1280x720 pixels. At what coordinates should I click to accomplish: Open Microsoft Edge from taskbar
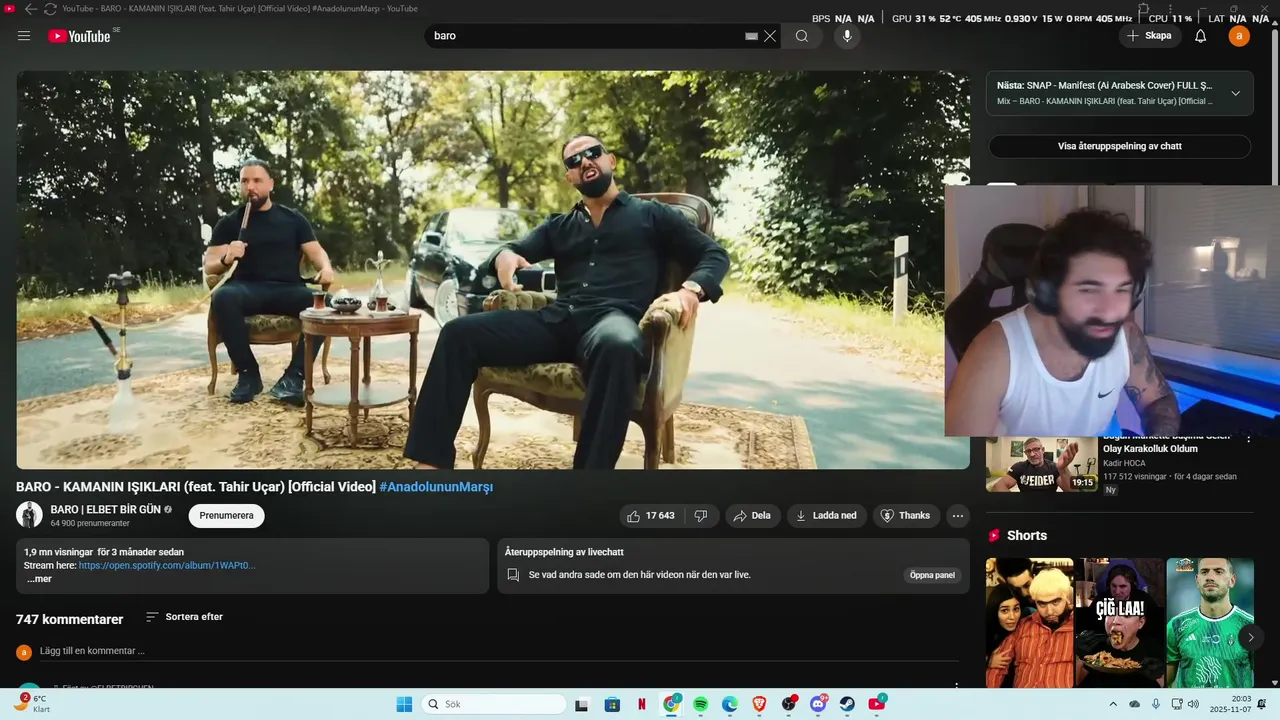click(730, 704)
